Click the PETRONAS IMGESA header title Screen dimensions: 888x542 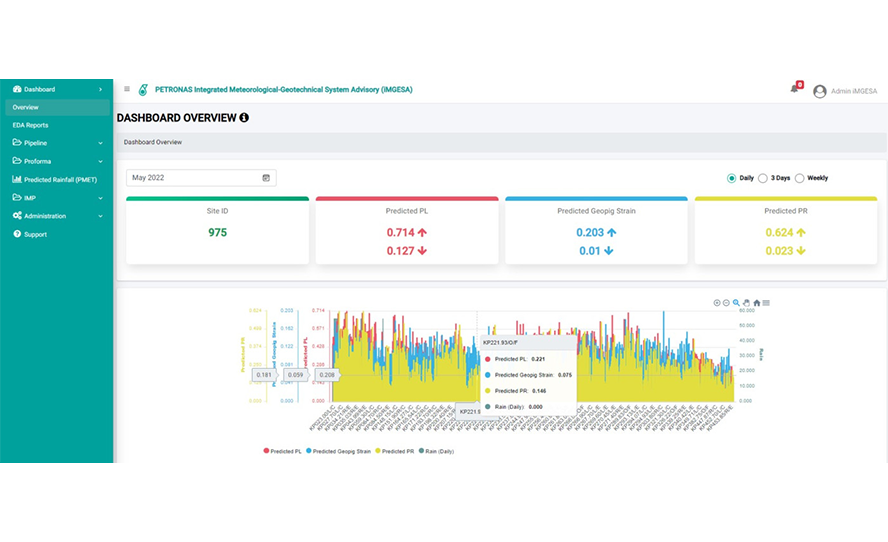(284, 89)
